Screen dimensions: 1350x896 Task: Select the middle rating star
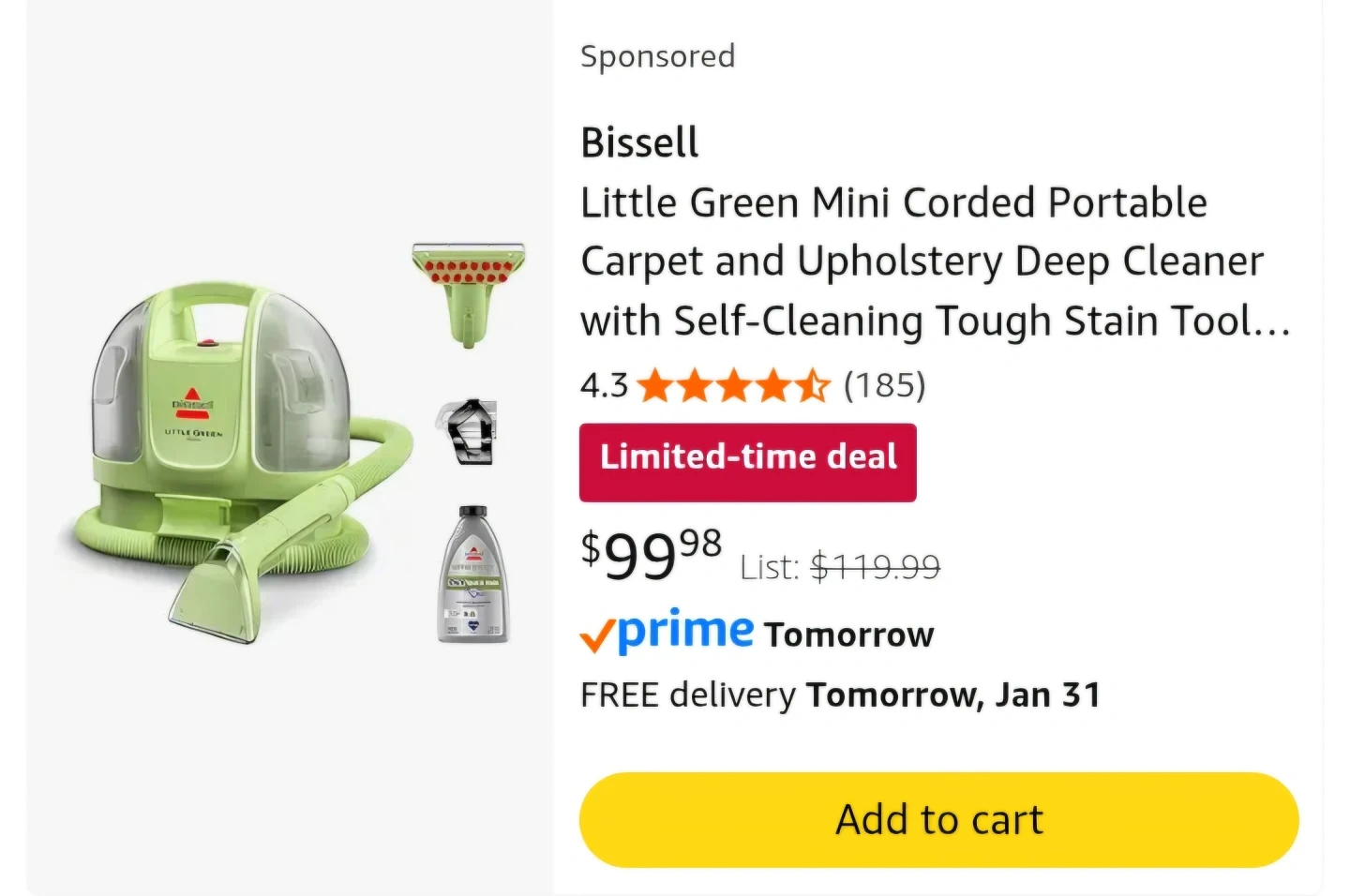[x=734, y=386]
